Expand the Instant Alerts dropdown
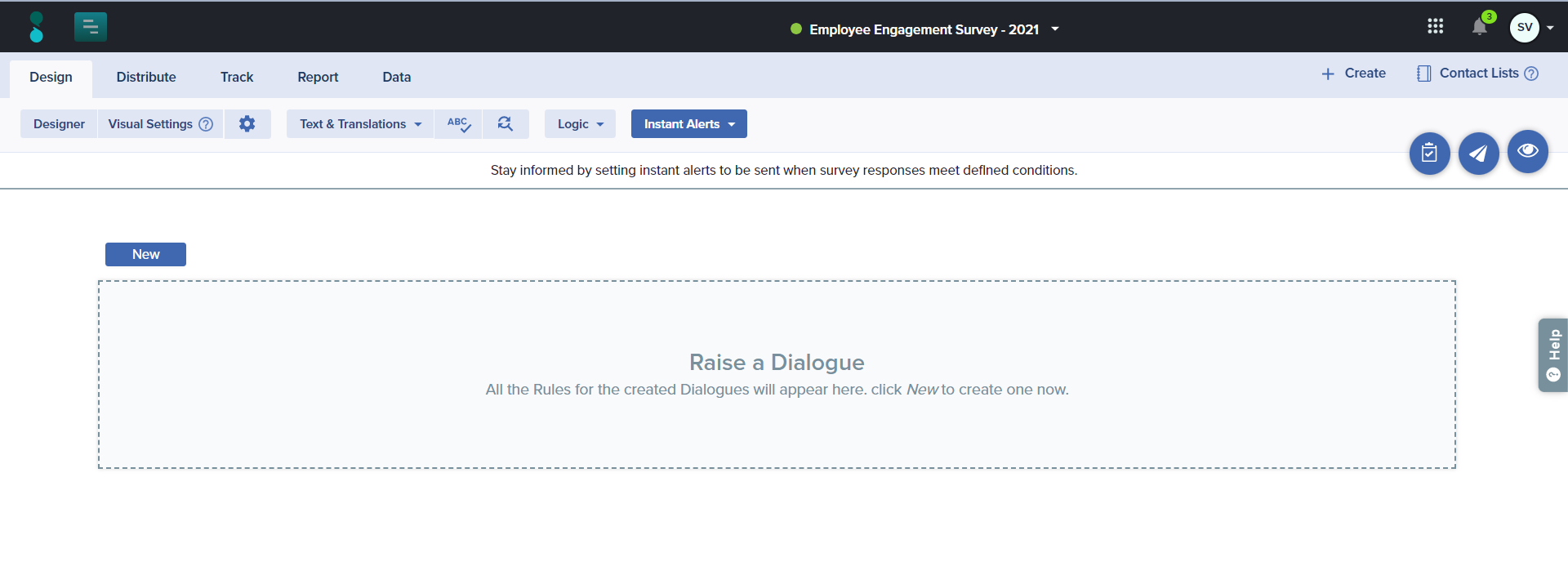The width and height of the screenshot is (1568, 562). [x=688, y=124]
